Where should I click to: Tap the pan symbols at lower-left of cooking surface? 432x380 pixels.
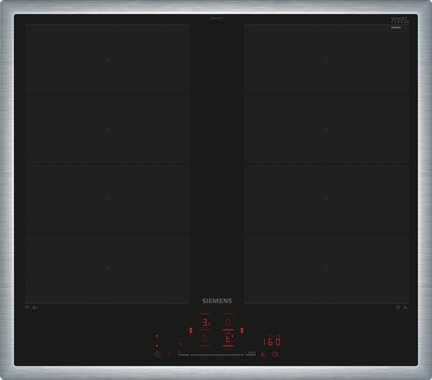tap(32, 308)
